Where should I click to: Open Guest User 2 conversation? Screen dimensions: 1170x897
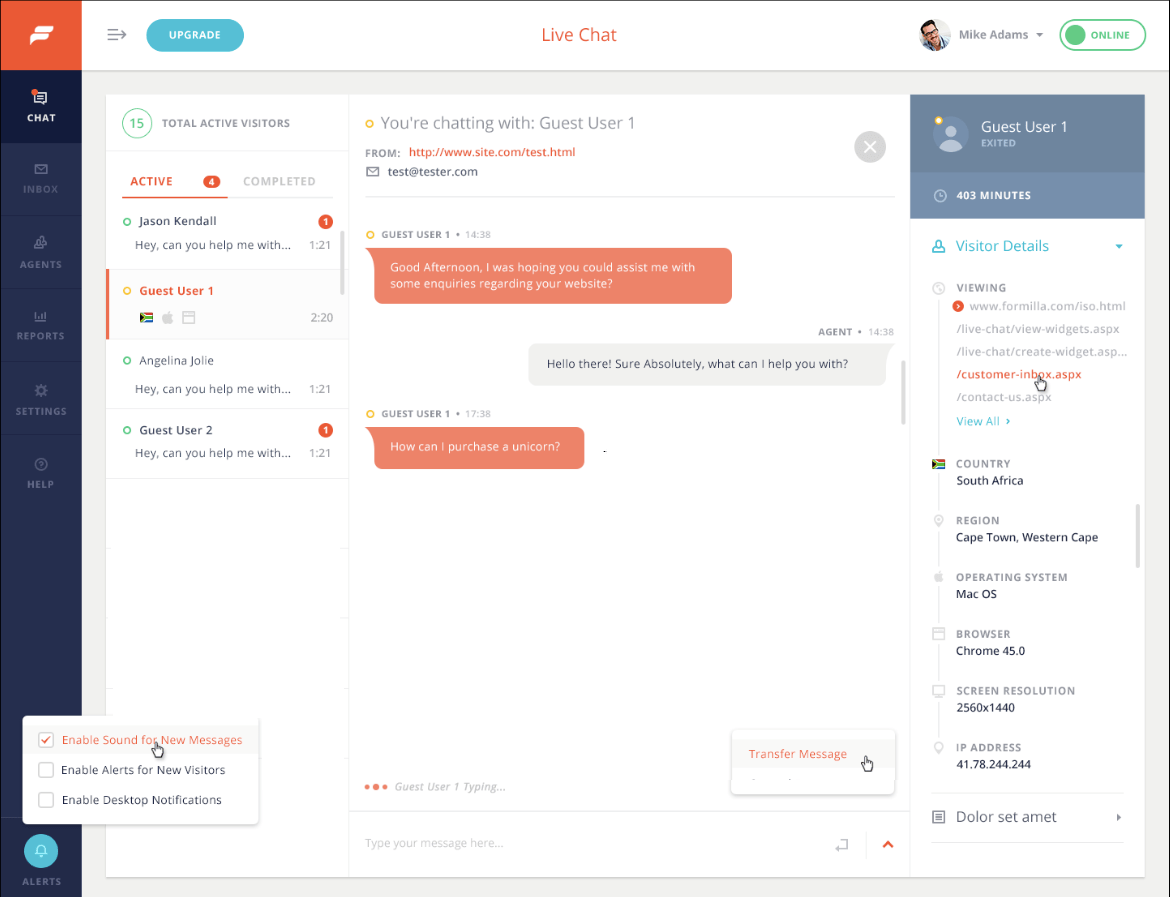click(227, 443)
